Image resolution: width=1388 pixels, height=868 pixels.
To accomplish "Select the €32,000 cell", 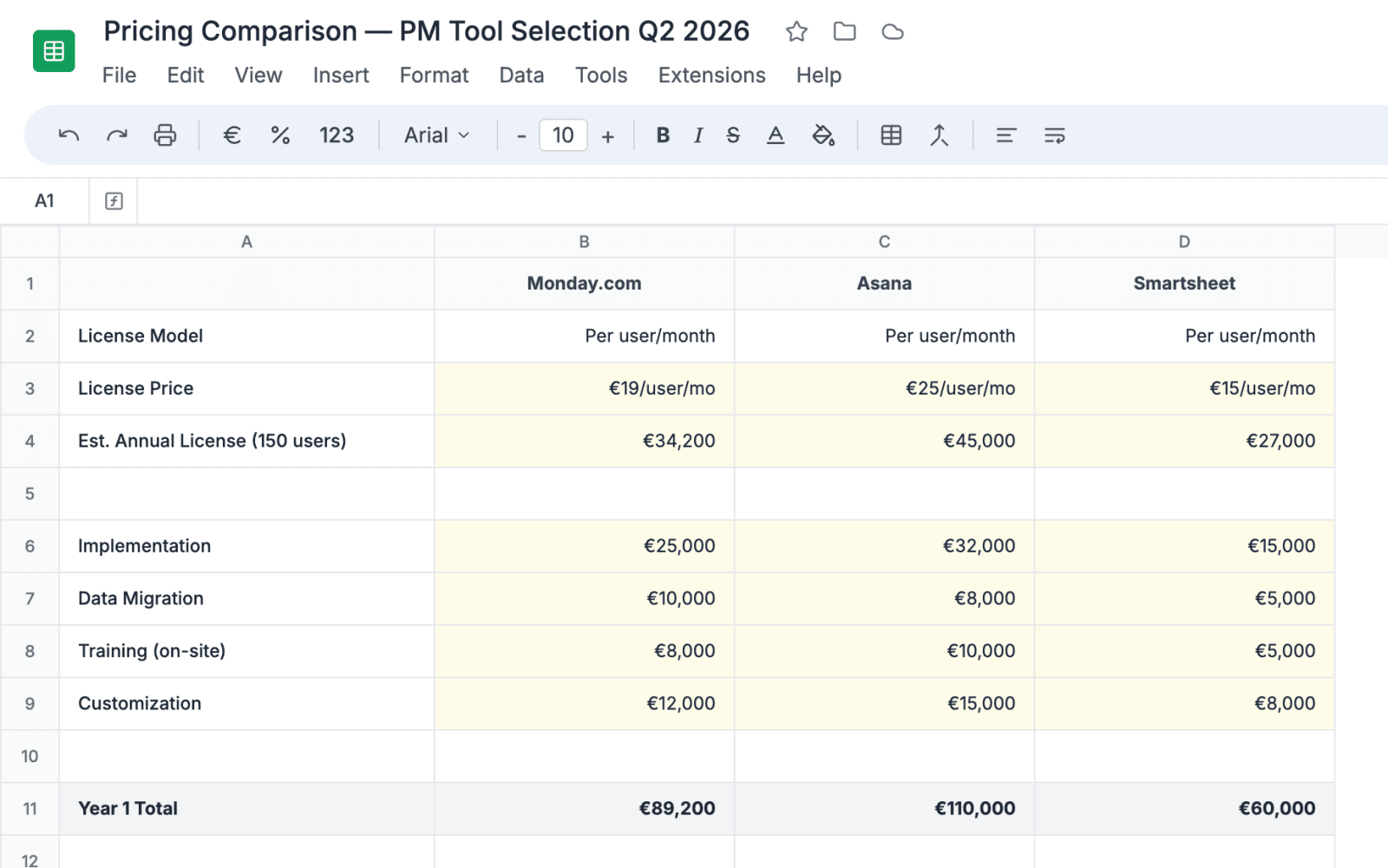I will (x=884, y=546).
